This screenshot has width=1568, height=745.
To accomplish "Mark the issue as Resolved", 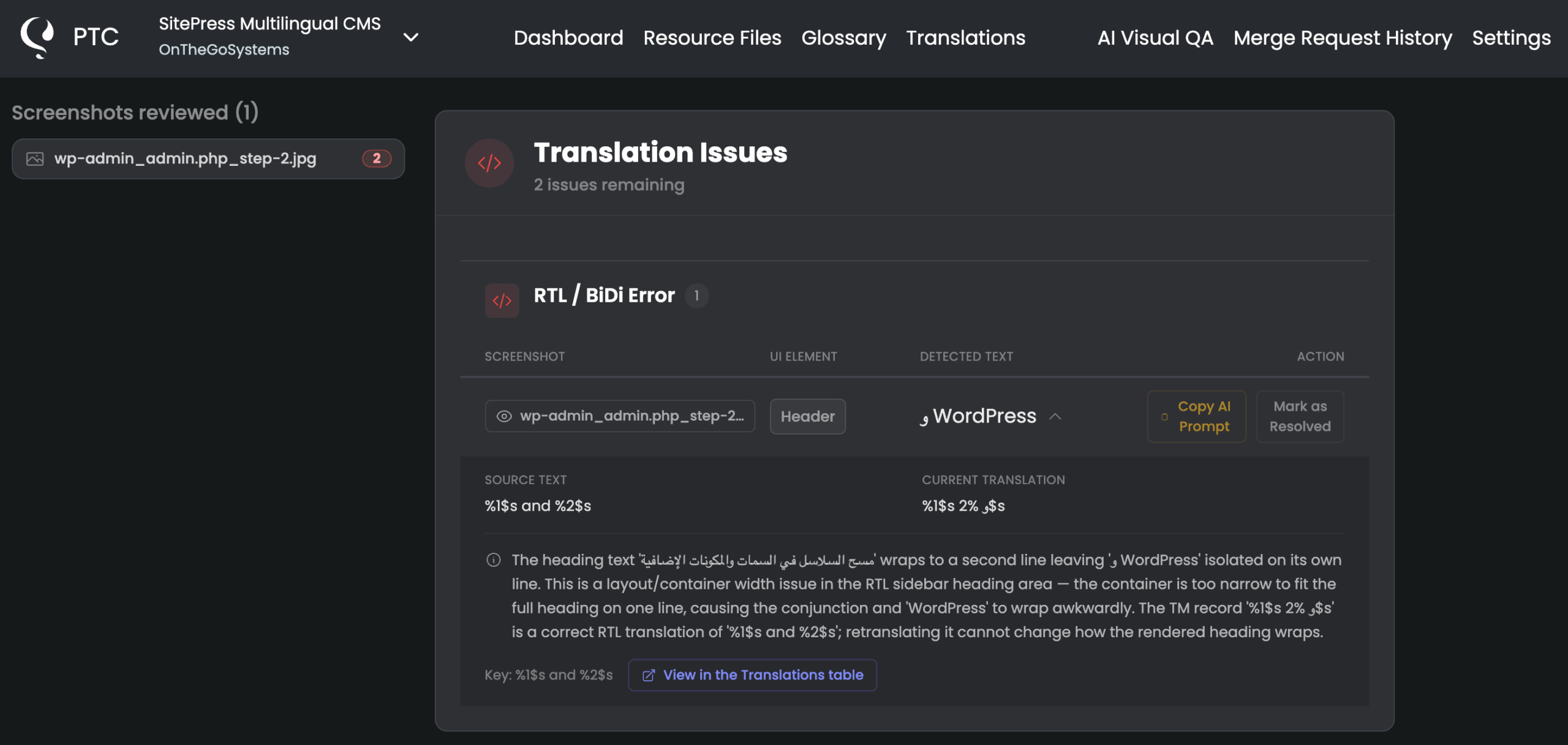I will point(1300,416).
